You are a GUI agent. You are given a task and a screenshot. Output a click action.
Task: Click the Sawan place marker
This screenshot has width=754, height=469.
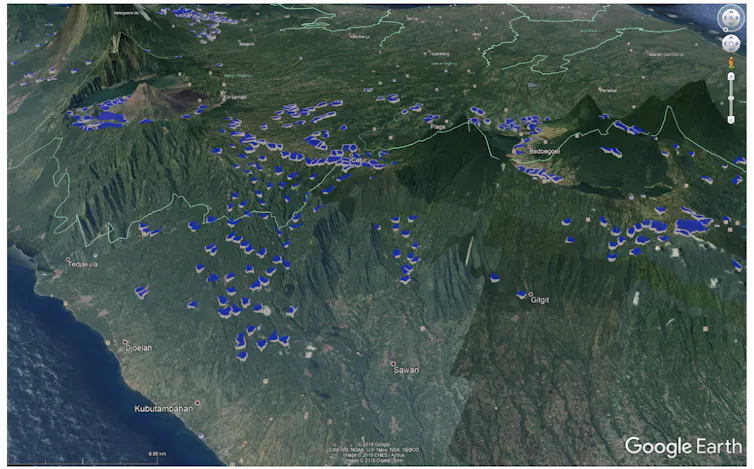pyautogui.click(x=394, y=364)
